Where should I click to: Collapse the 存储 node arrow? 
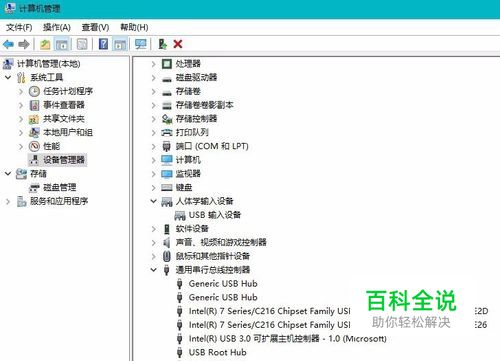click(8, 173)
